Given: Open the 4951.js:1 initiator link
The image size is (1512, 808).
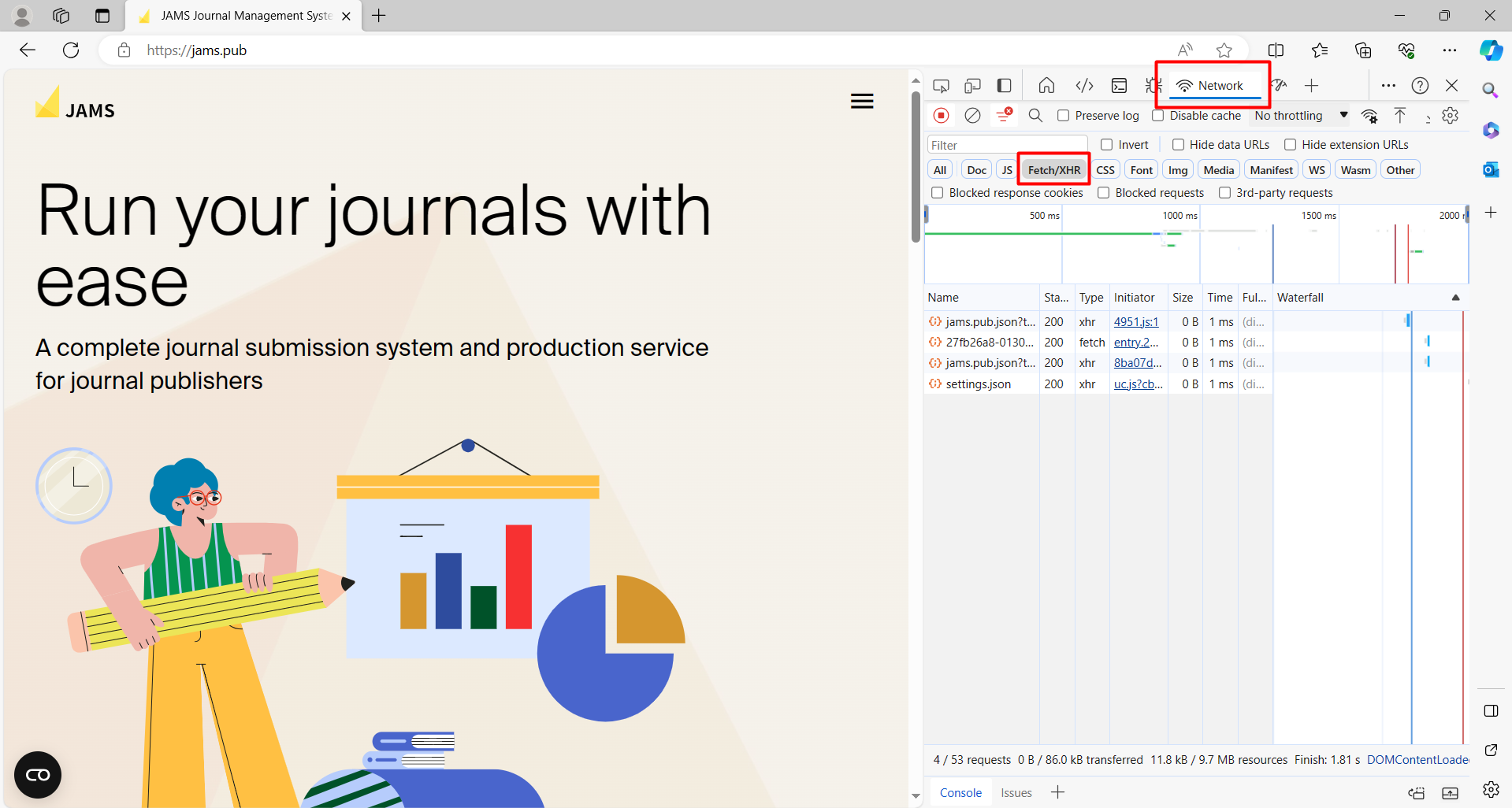Looking at the screenshot, I should (1135, 322).
